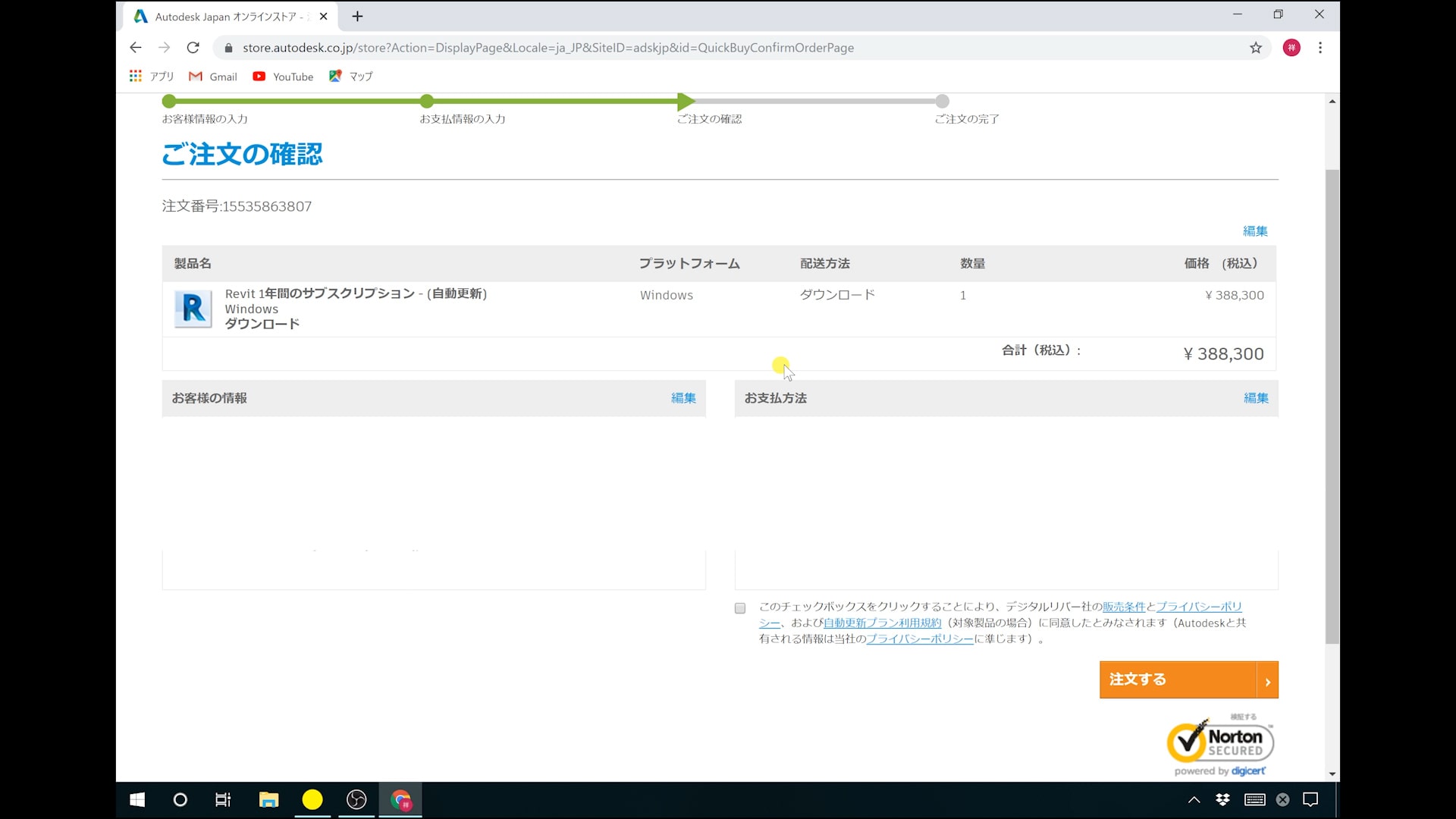Click 編集 link in お客様の情報 section
The width and height of the screenshot is (1456, 819).
[x=682, y=398]
